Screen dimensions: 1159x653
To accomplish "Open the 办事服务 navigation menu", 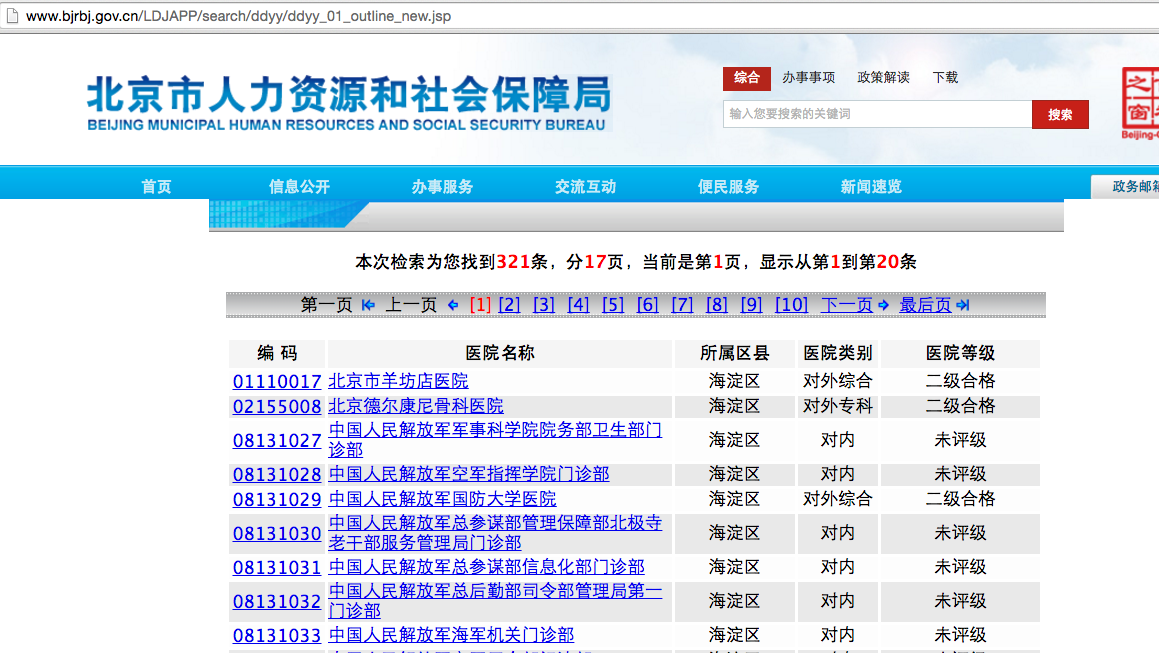I will click(442, 187).
